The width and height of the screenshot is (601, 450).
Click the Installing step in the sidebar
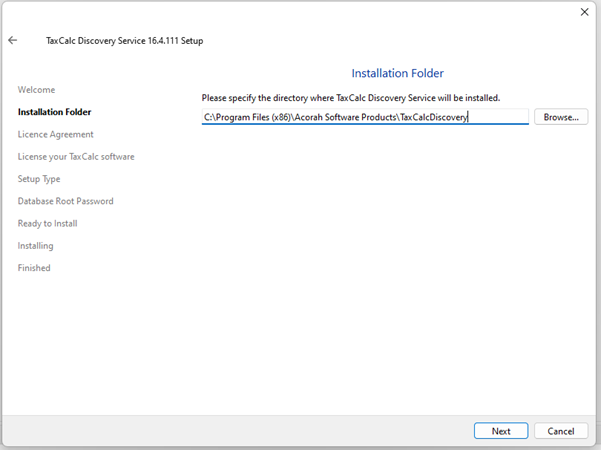(x=36, y=246)
